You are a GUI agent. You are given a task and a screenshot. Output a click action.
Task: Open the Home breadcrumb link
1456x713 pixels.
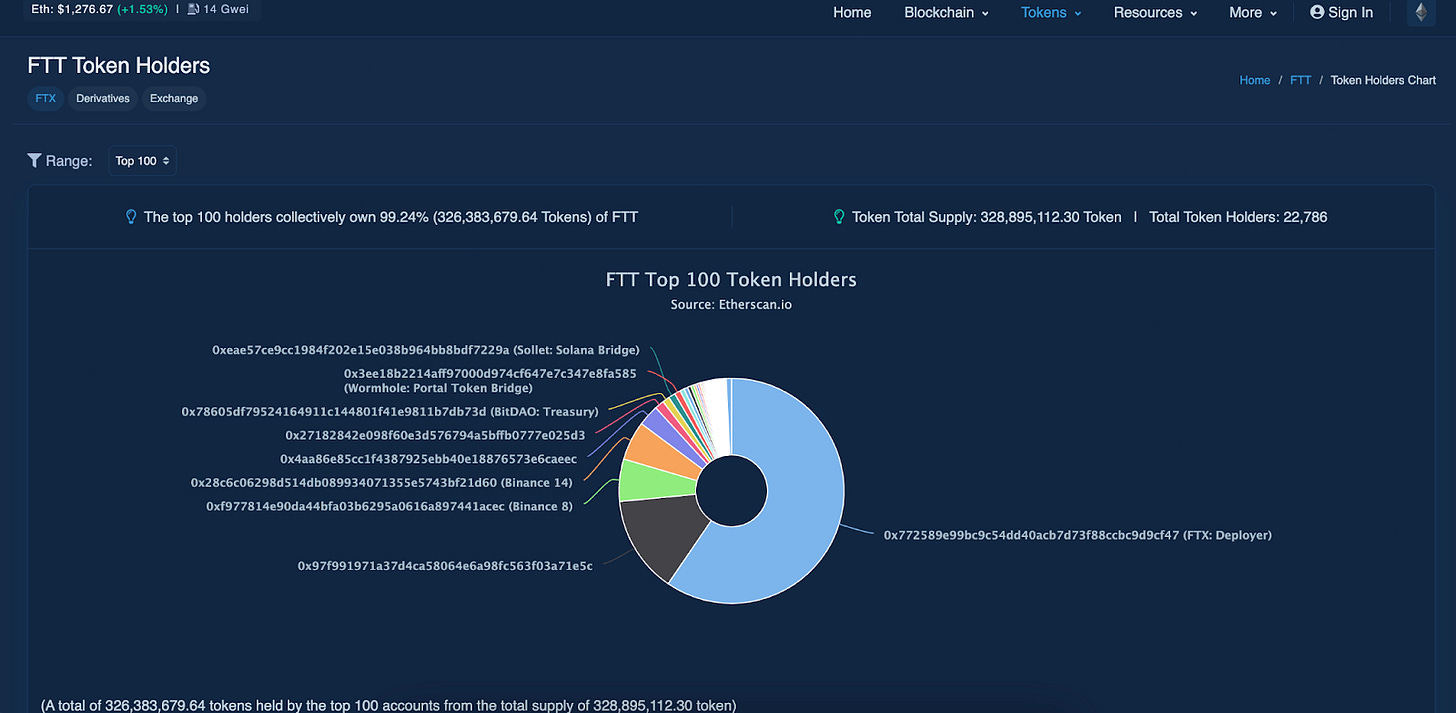click(x=1255, y=80)
